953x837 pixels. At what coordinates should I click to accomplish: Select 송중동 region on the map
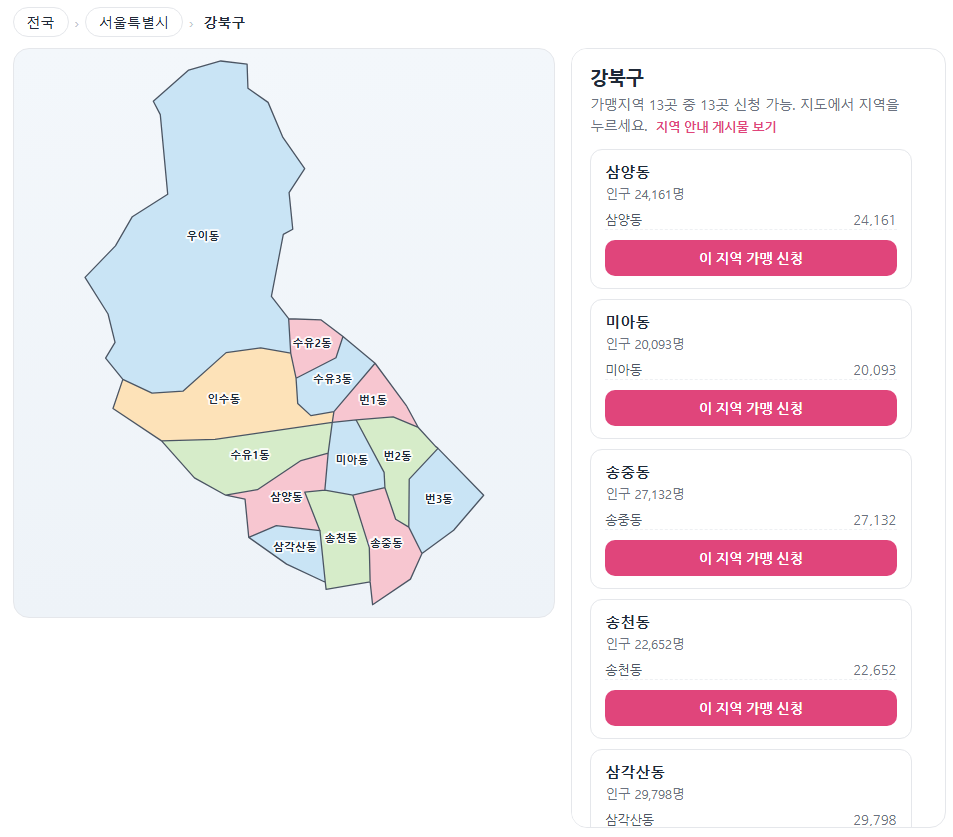387,543
